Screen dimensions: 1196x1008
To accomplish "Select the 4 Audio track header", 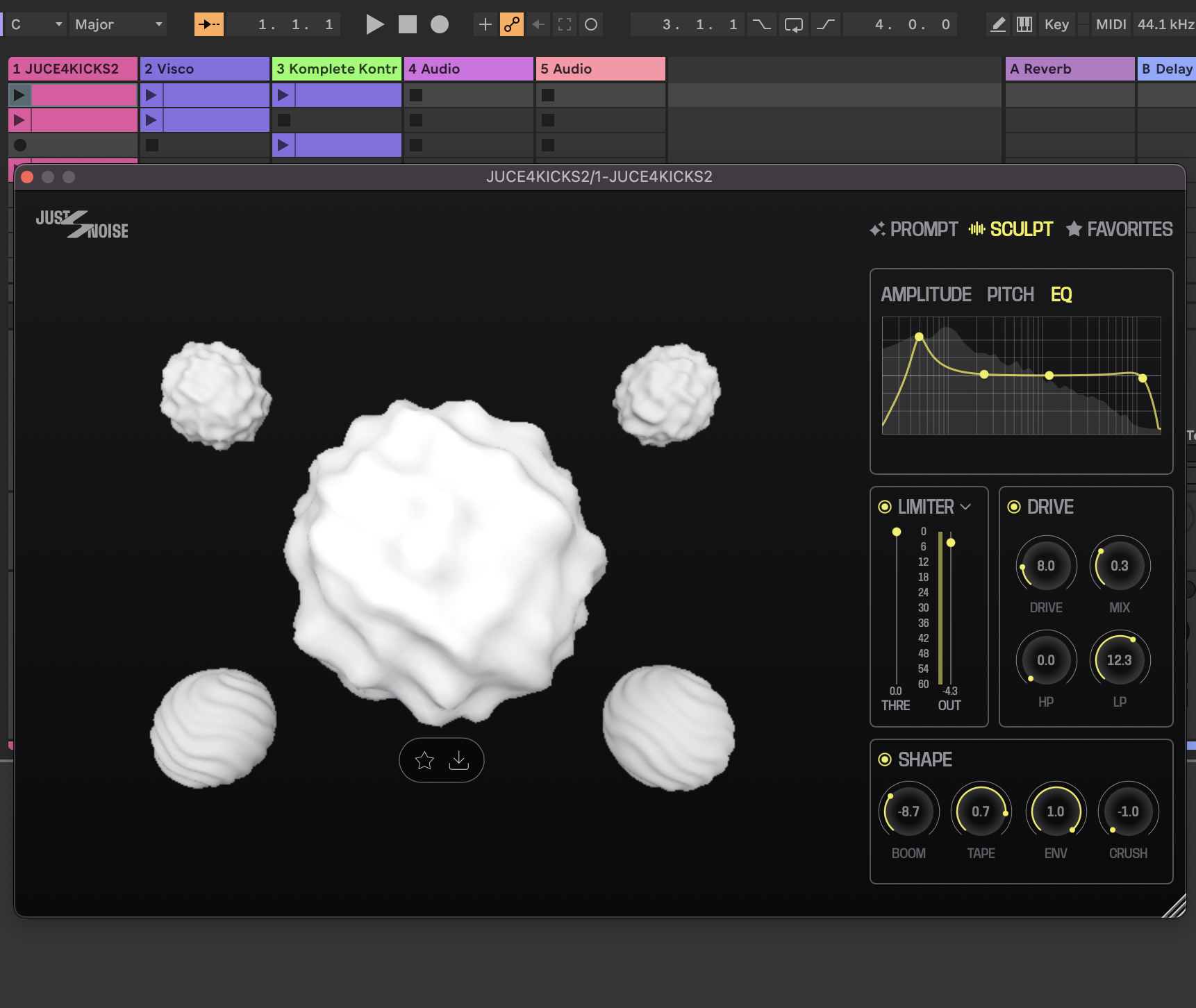I will [469, 69].
